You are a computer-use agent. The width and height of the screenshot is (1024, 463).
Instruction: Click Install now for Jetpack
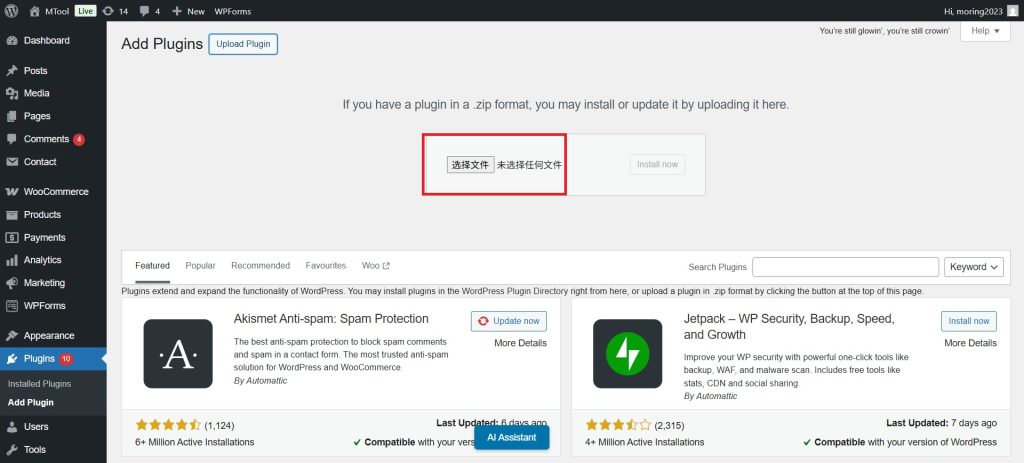pos(969,321)
